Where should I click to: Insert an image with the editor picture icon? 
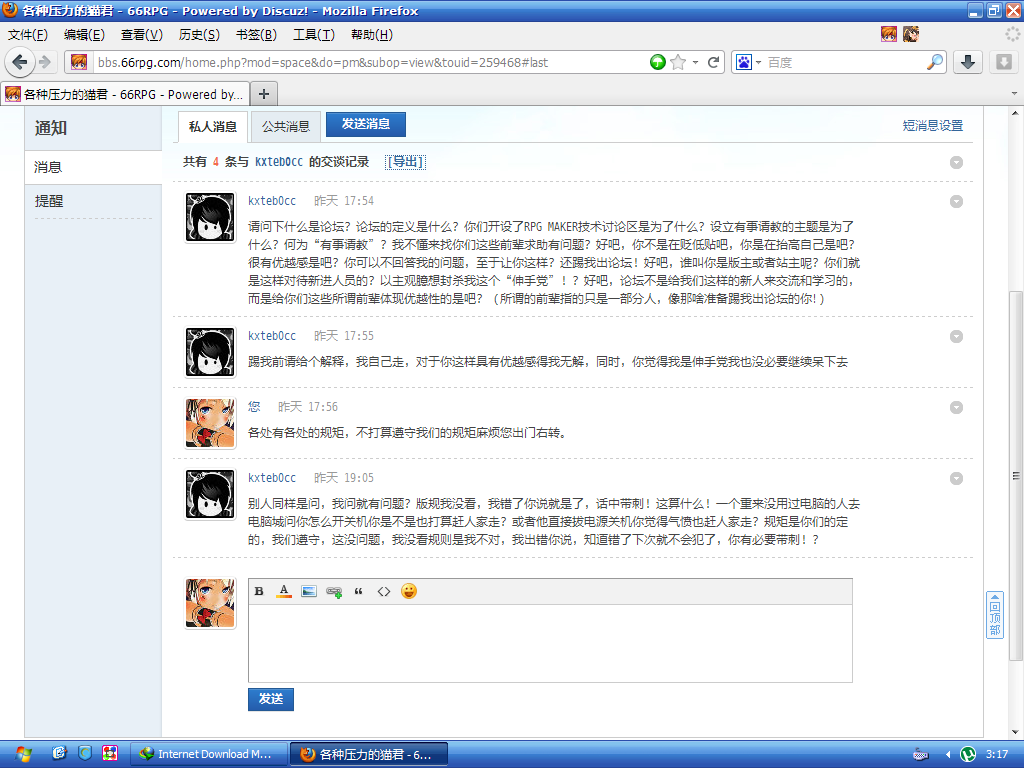309,591
